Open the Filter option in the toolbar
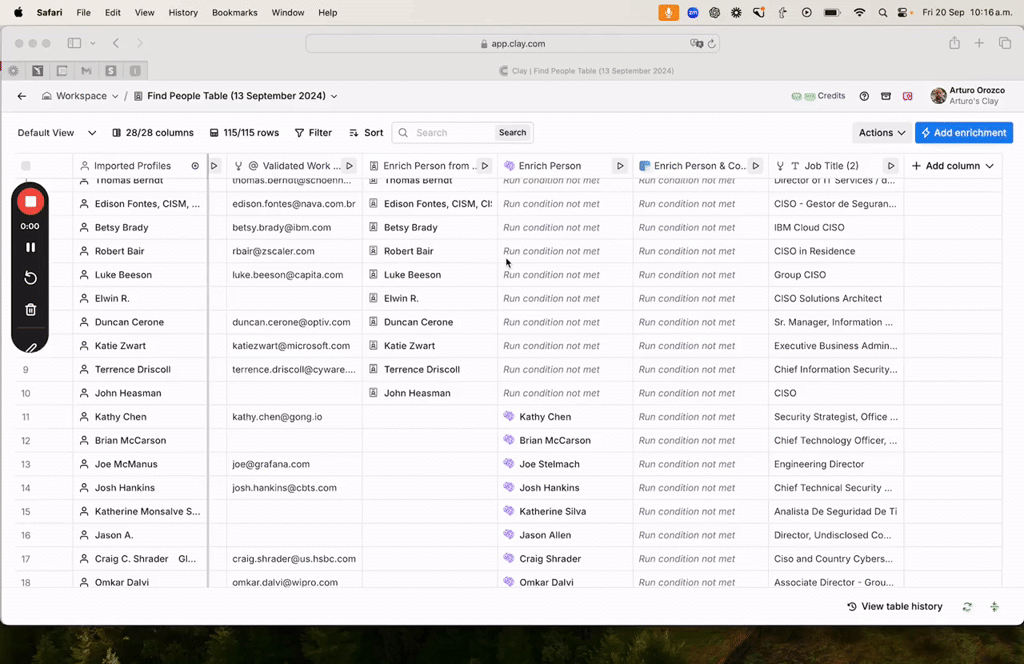Screen dimensions: 1024x664 [x=313, y=133]
